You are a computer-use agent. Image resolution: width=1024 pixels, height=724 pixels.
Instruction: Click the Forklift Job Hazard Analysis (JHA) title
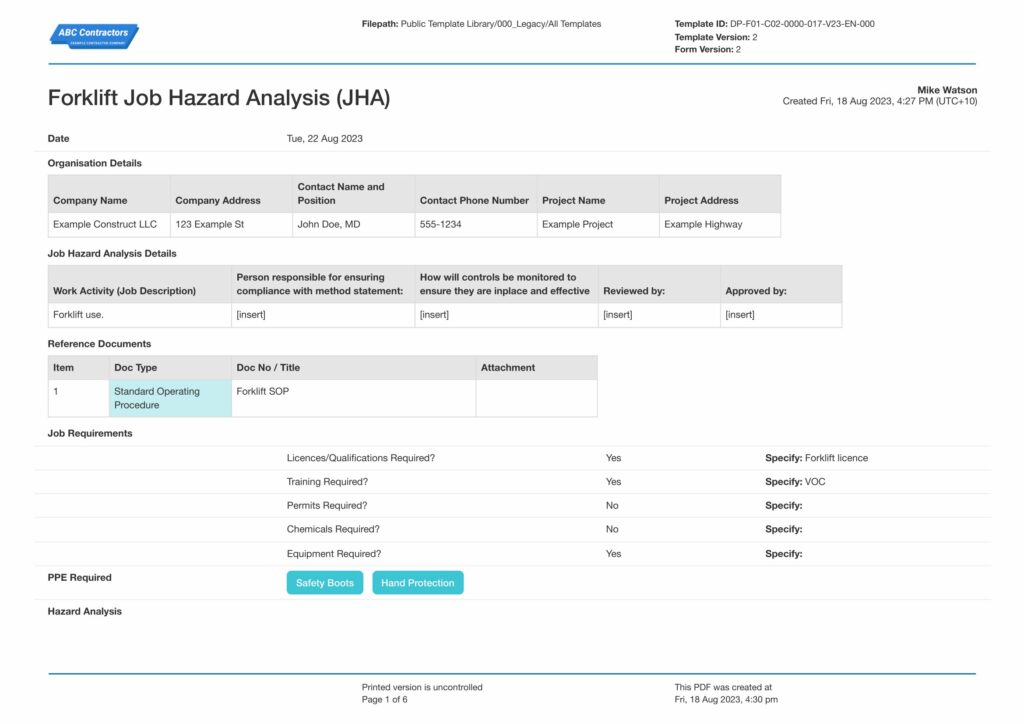219,98
